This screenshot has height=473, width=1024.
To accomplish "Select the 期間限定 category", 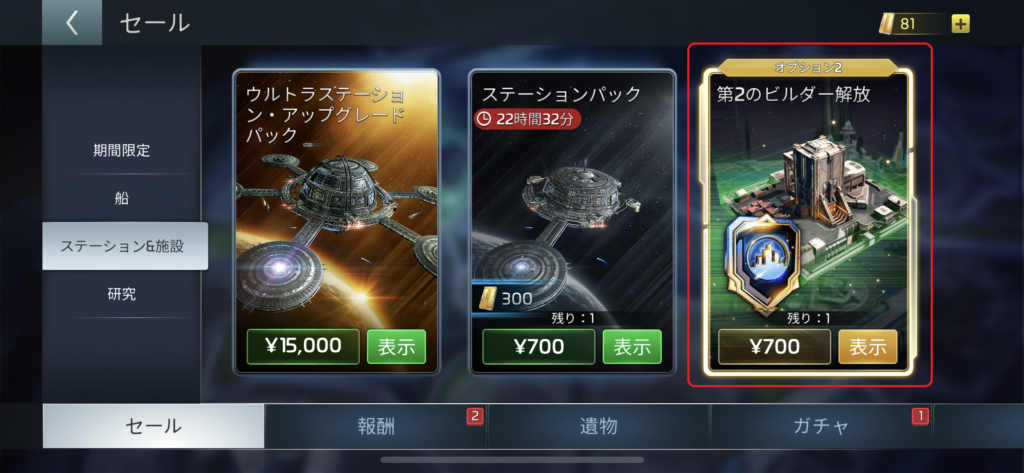I will click(x=121, y=151).
